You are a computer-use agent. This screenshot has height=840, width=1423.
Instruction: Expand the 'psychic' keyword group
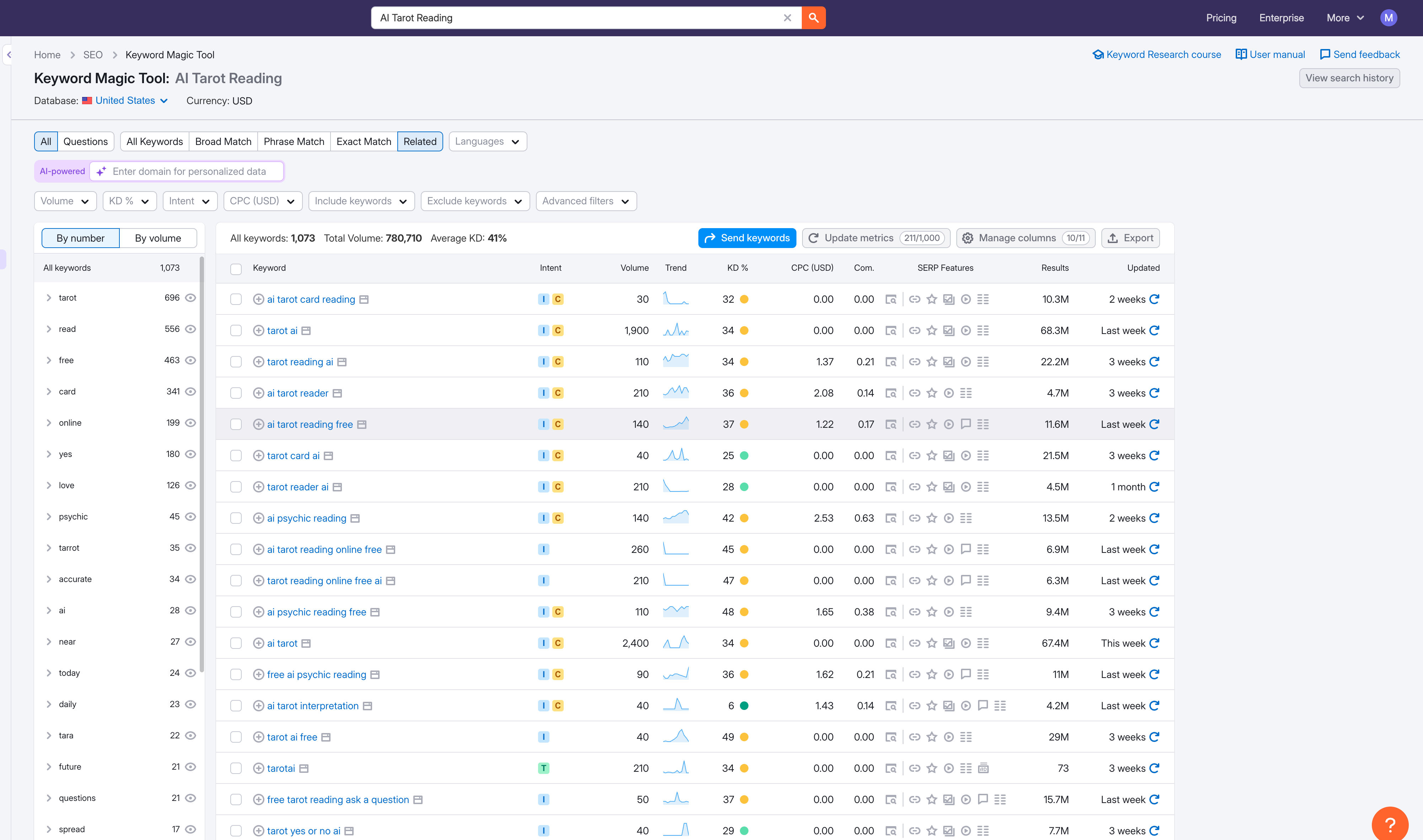49,516
